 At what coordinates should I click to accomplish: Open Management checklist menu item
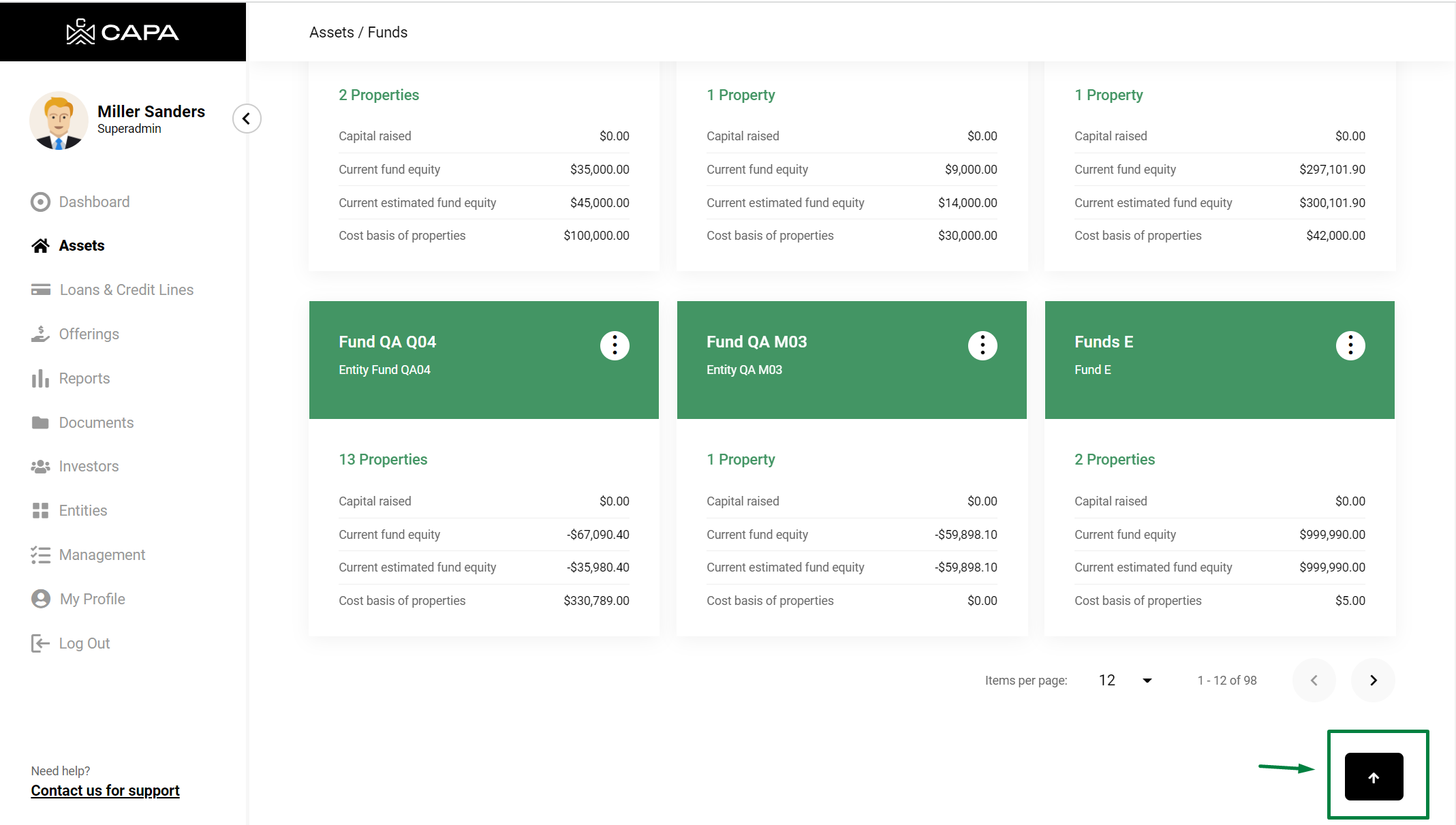[x=102, y=555]
